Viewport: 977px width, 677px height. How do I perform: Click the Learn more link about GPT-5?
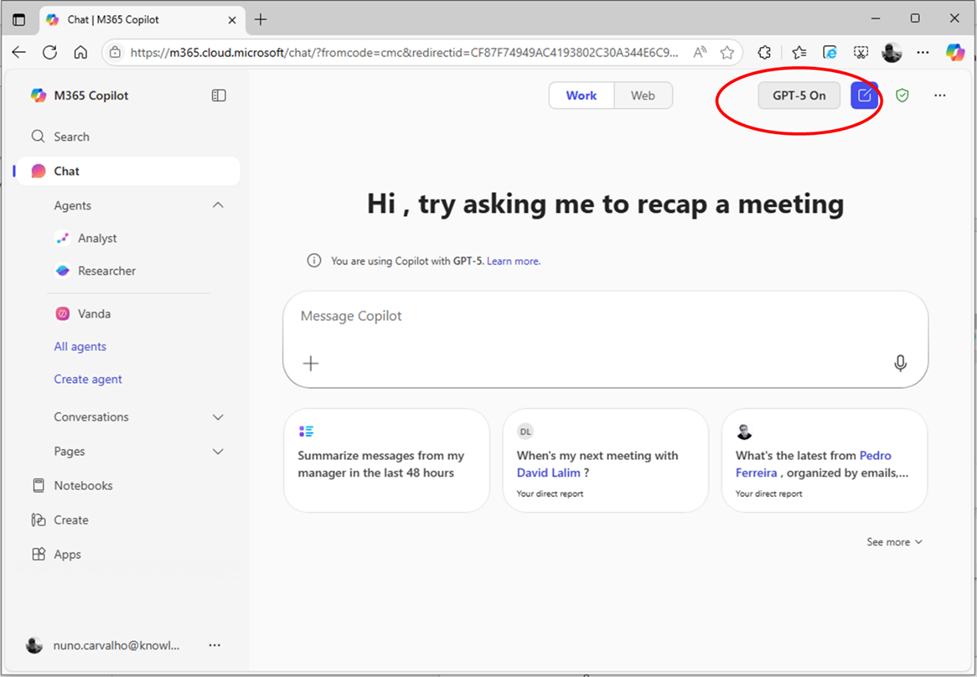(x=513, y=261)
